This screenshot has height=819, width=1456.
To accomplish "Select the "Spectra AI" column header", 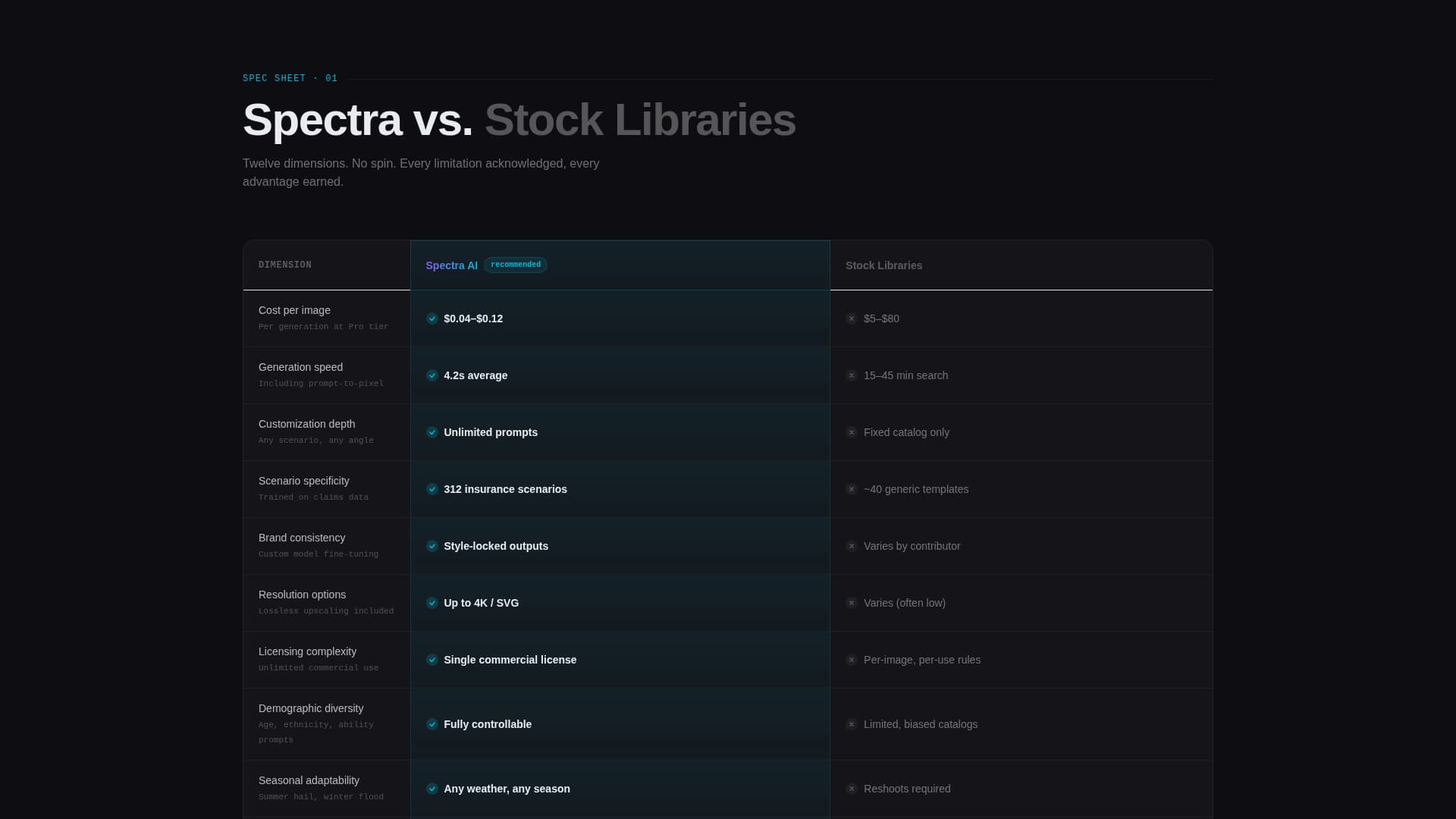I will tap(451, 265).
